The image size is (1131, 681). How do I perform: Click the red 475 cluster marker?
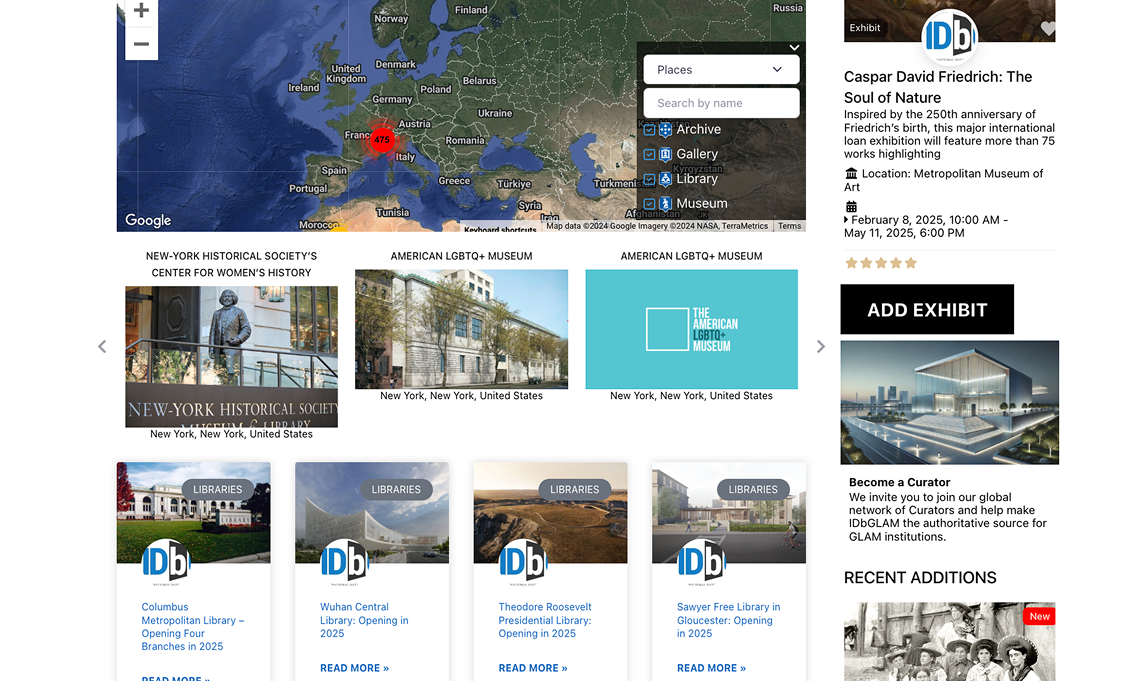382,140
